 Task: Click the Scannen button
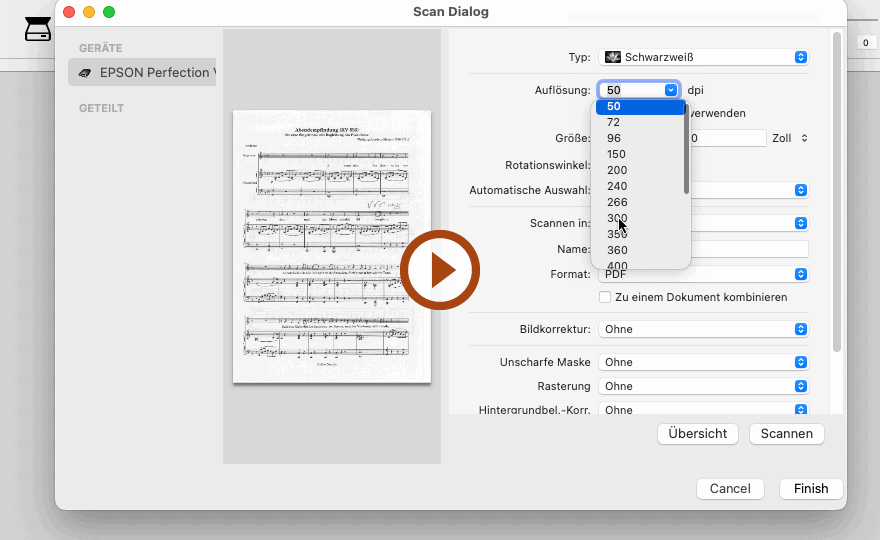coord(787,433)
